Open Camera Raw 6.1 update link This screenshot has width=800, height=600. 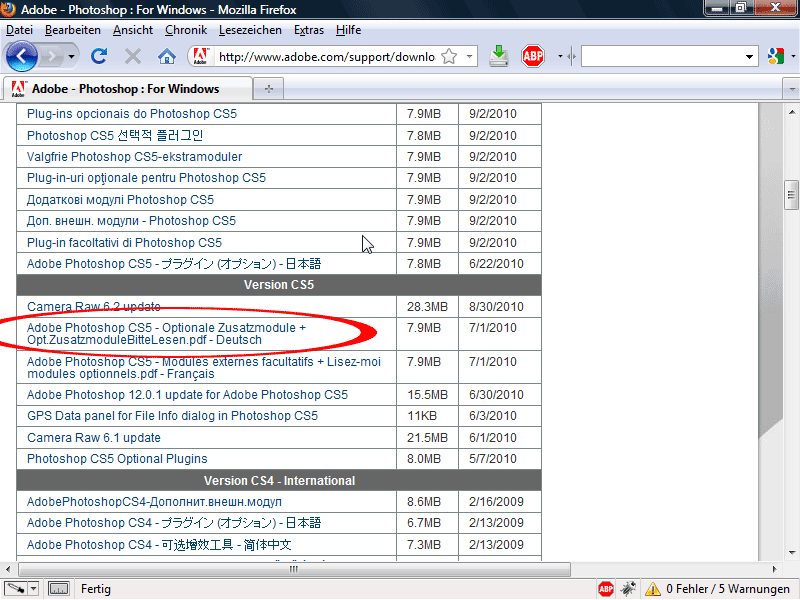click(x=93, y=438)
